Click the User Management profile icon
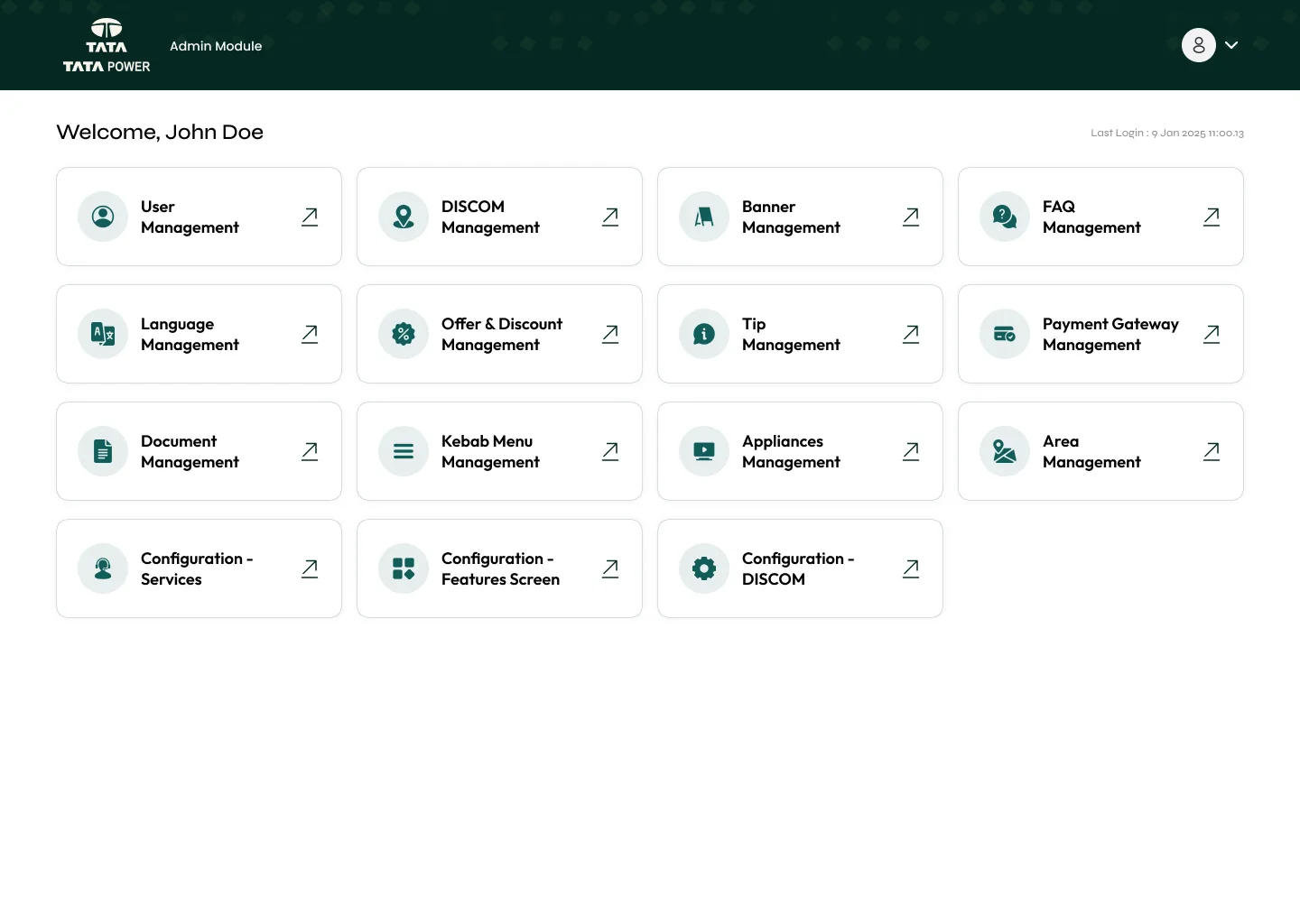 point(103,217)
